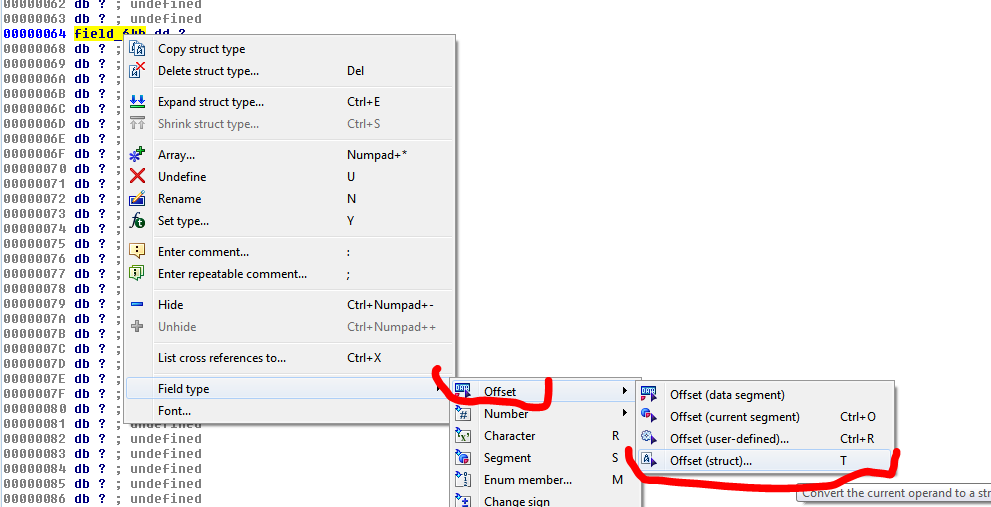Click the Delete struct type icon

click(138, 71)
